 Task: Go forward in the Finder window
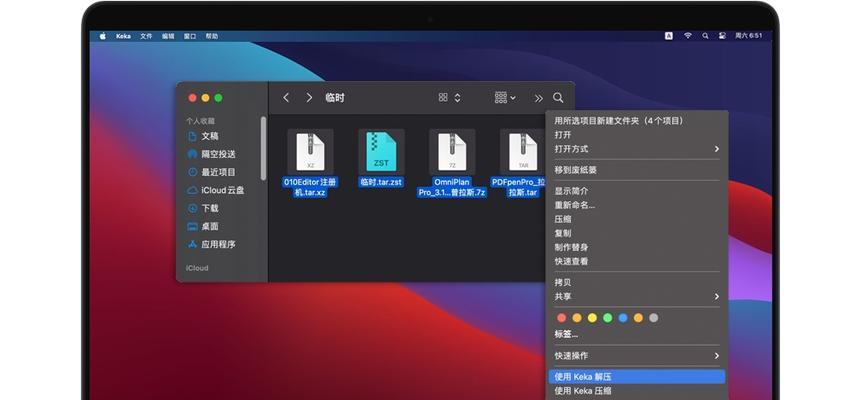point(309,97)
